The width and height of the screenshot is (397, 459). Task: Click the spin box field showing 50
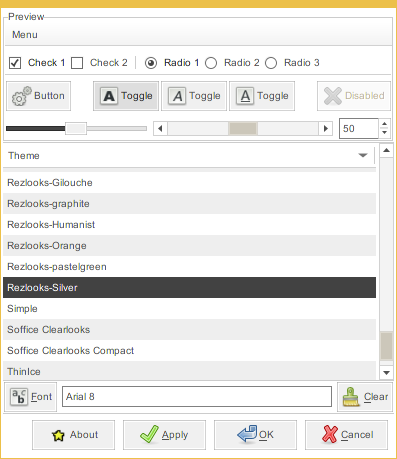tap(359, 129)
